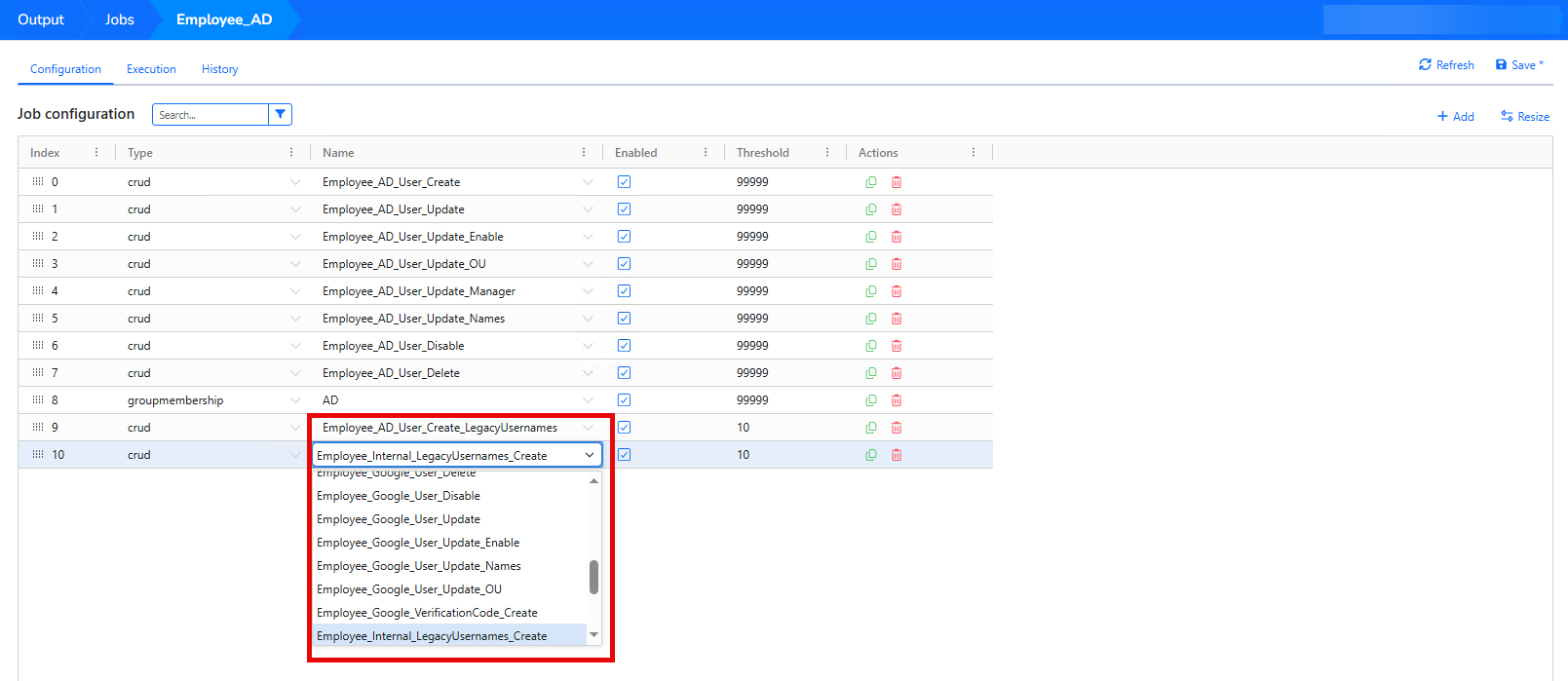Copy the groupmembership AD row
This screenshot has width=1568, height=681.
pos(871,400)
